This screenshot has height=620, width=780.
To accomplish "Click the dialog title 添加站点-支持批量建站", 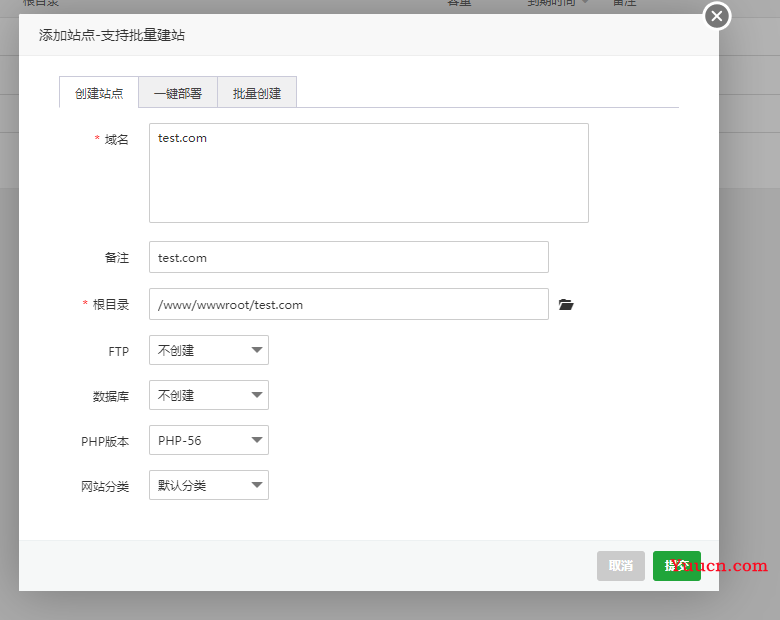I will coord(112,35).
